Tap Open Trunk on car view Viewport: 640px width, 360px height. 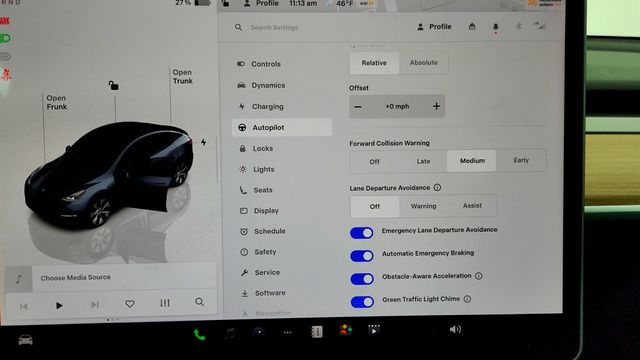pos(182,77)
